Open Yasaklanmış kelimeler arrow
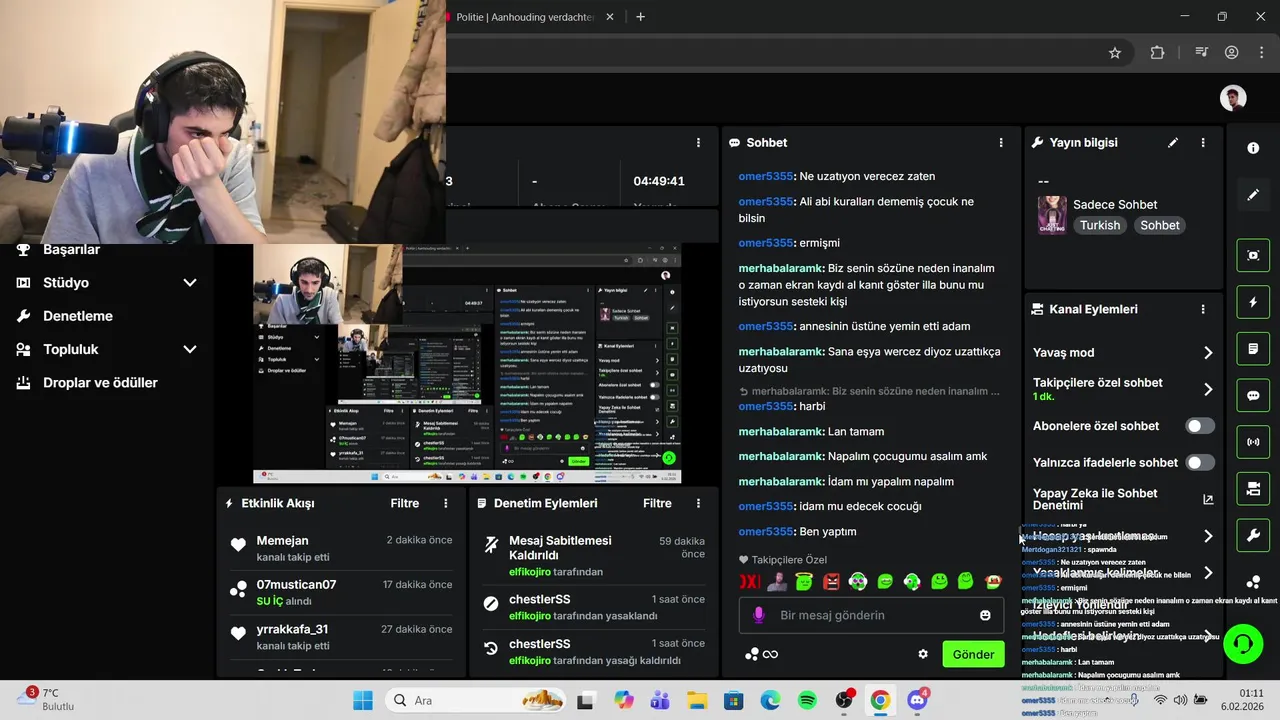 [x=1208, y=573]
